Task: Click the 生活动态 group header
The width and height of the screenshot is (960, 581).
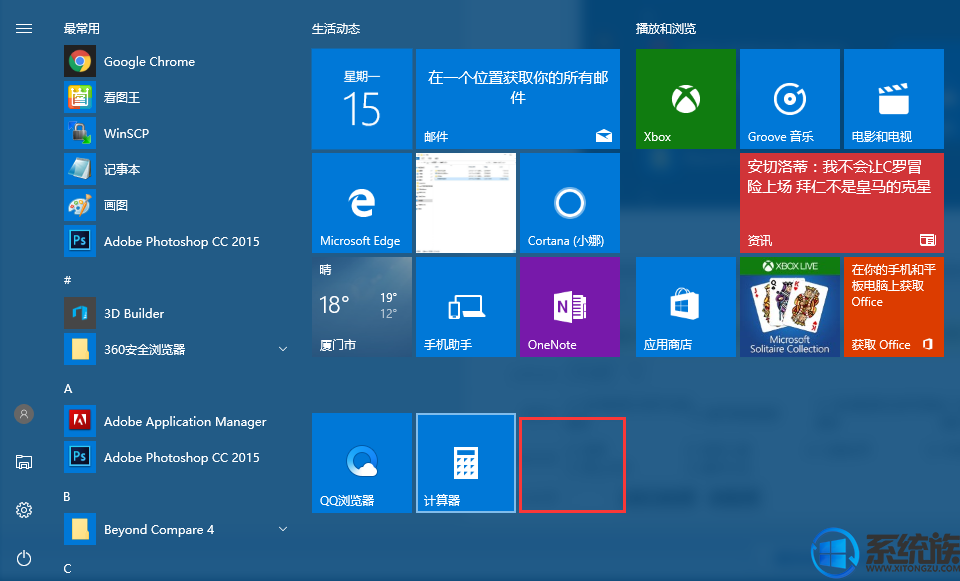Action: click(x=336, y=29)
